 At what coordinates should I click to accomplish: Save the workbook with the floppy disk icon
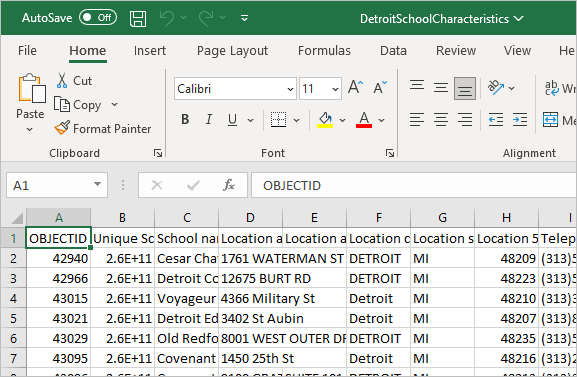pos(138,18)
